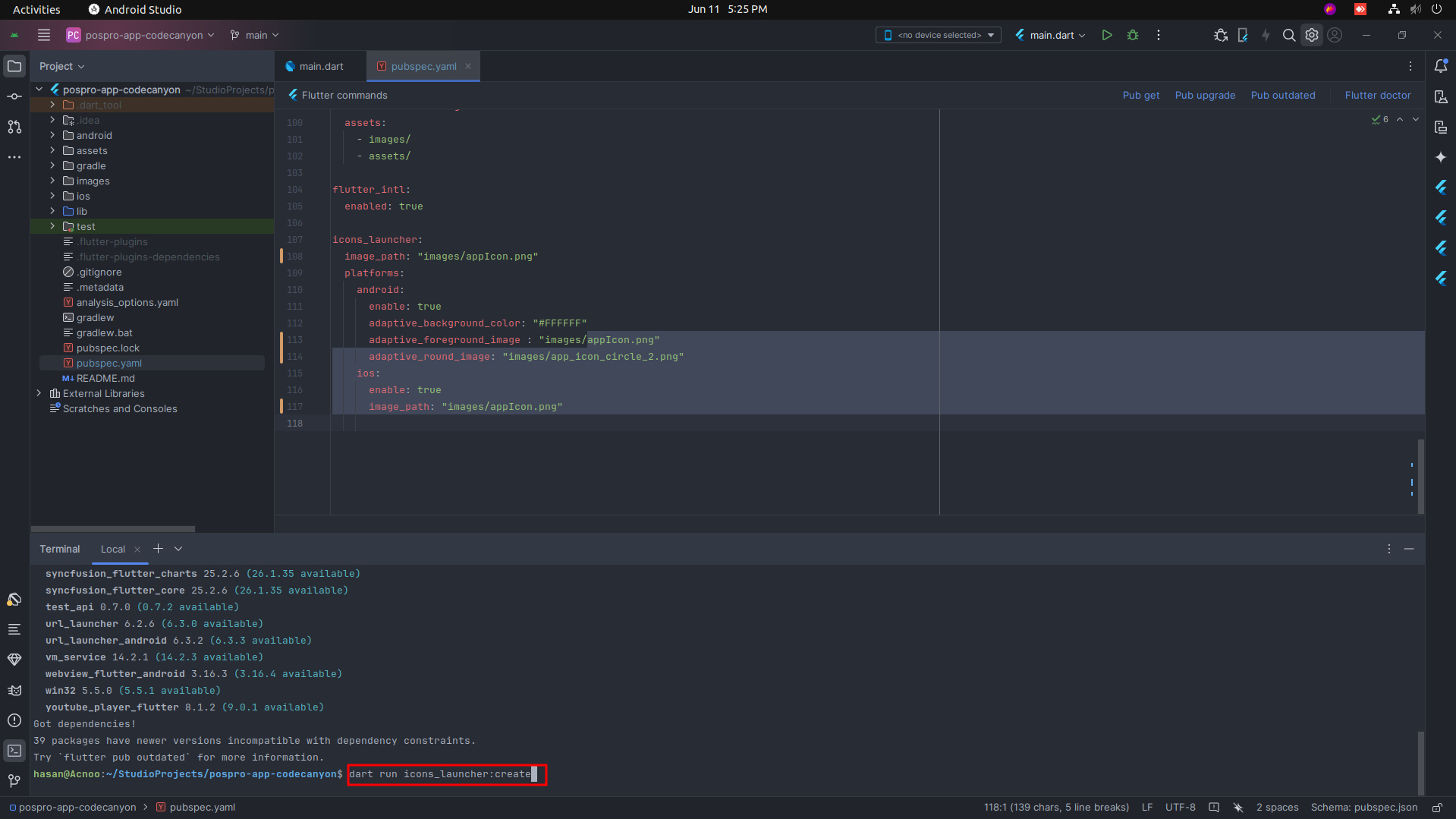Open the device selector dropdown
The height and width of the screenshot is (819, 1456).
click(939, 35)
